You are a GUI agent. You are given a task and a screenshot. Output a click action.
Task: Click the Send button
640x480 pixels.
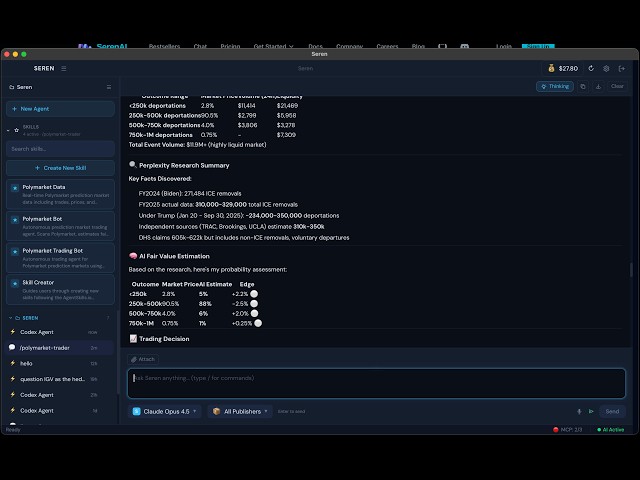(612, 411)
